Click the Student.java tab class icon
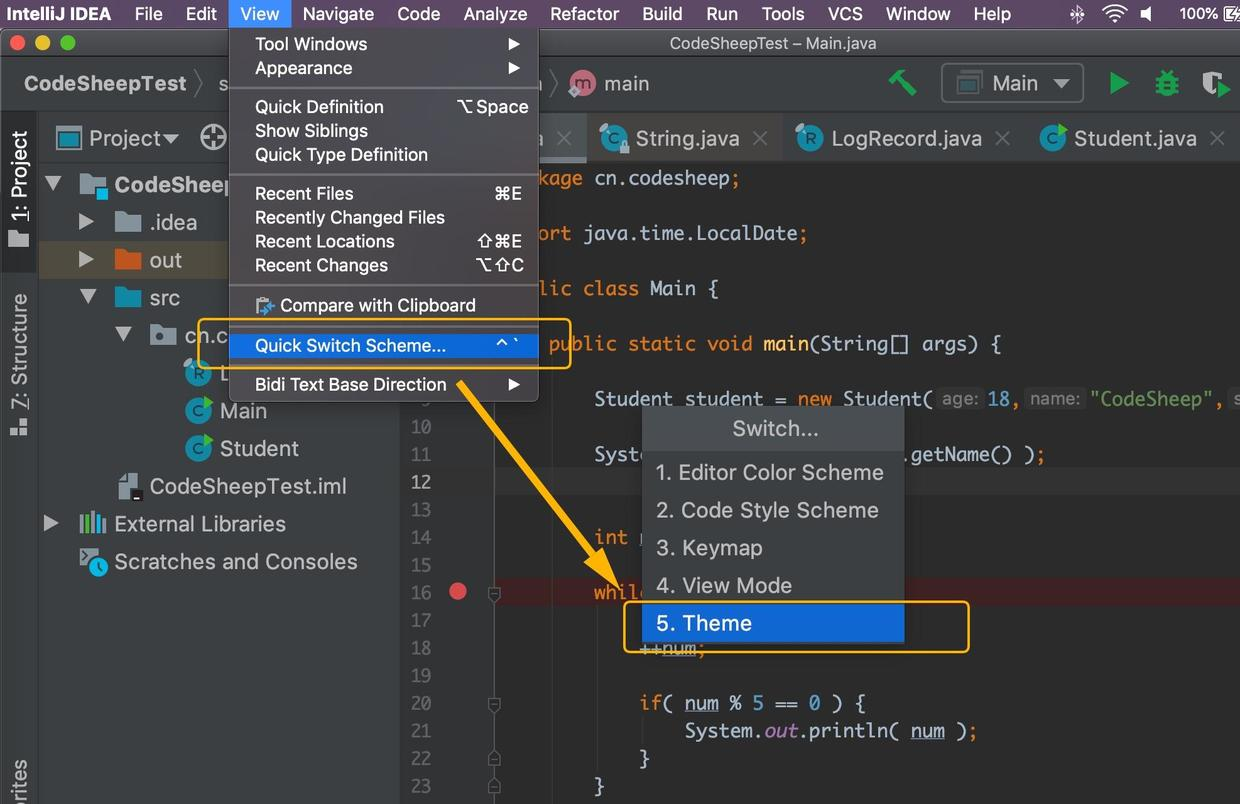The image size is (1240, 804). click(1053, 138)
